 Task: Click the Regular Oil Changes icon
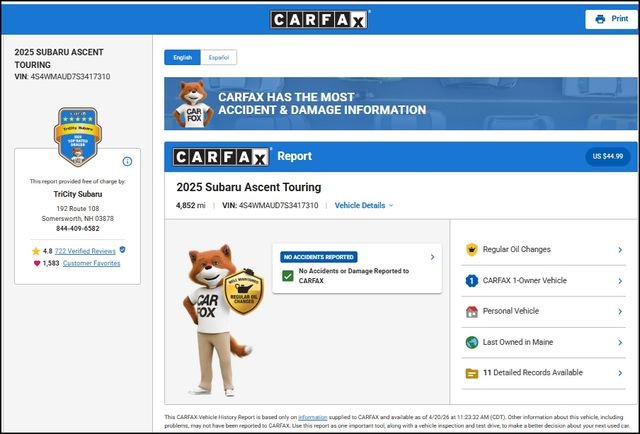(471, 249)
